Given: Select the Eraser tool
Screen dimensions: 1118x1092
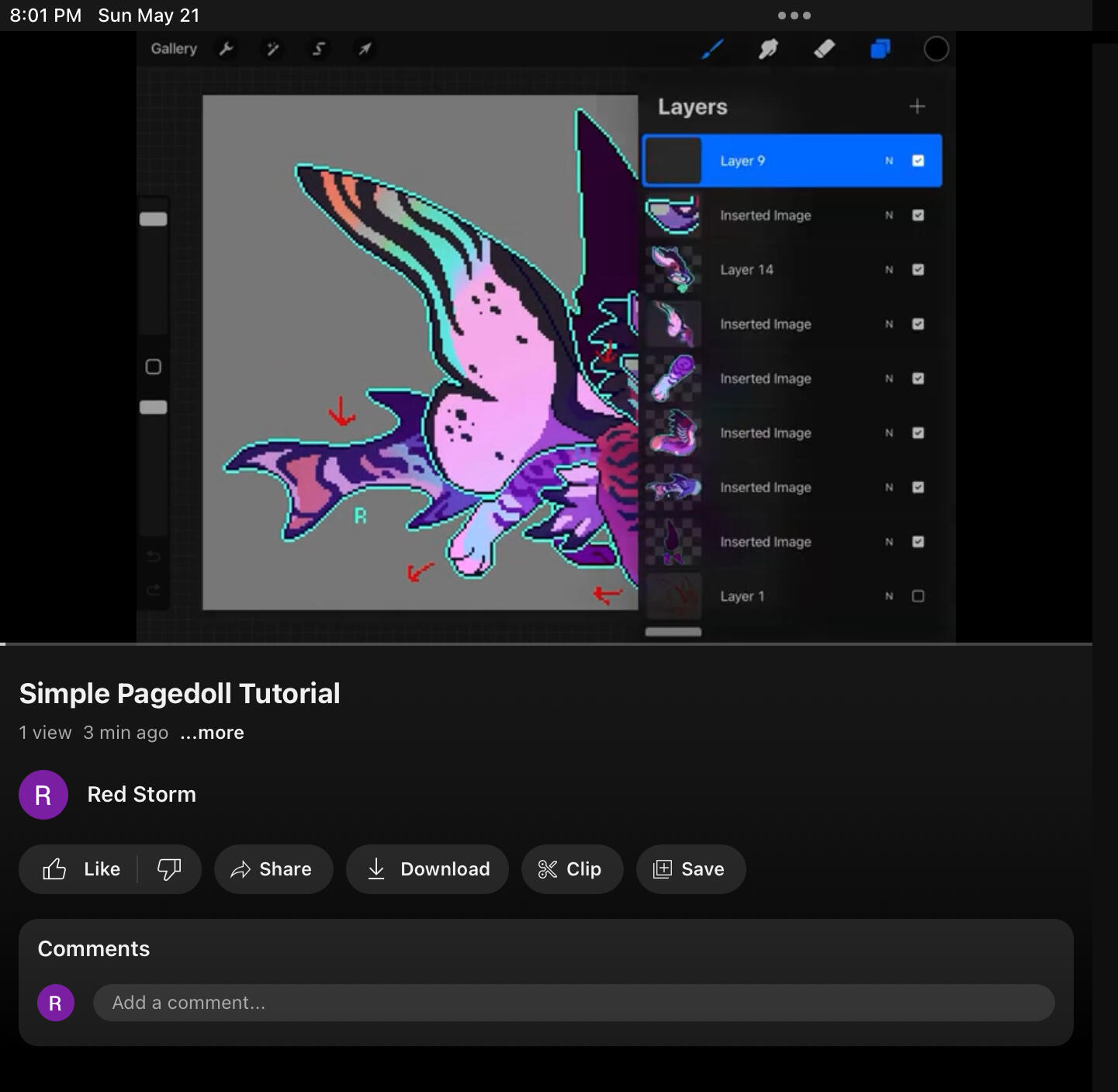Looking at the screenshot, I should pyautogui.click(x=824, y=49).
